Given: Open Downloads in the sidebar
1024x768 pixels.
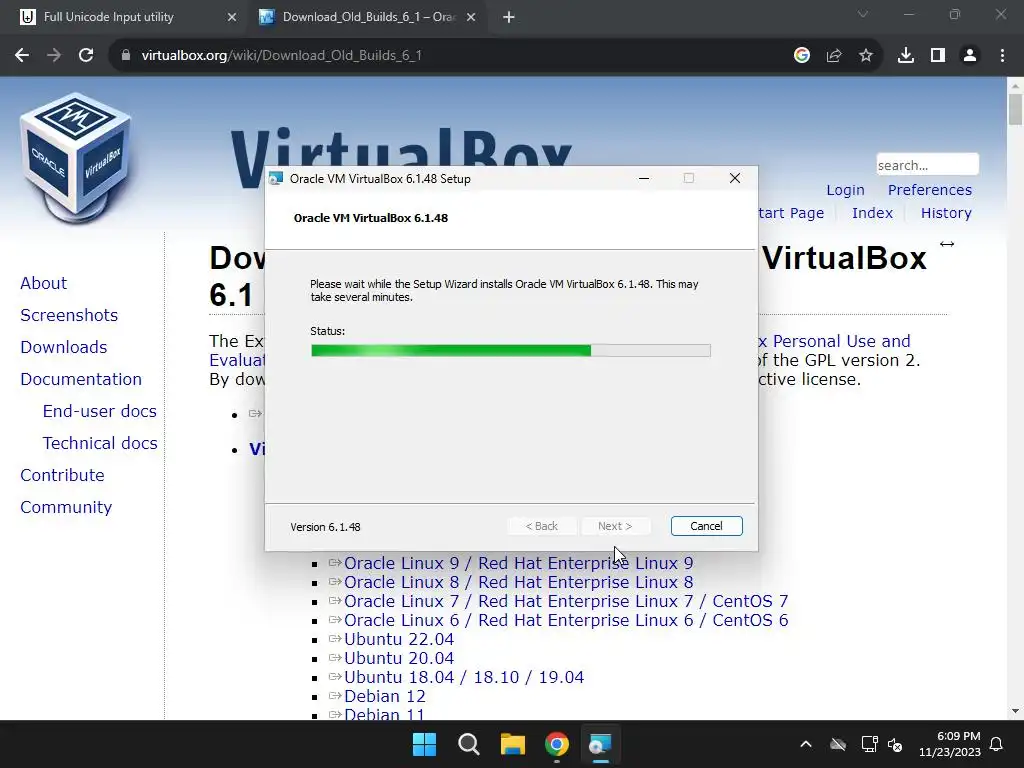Looking at the screenshot, I should point(63,347).
